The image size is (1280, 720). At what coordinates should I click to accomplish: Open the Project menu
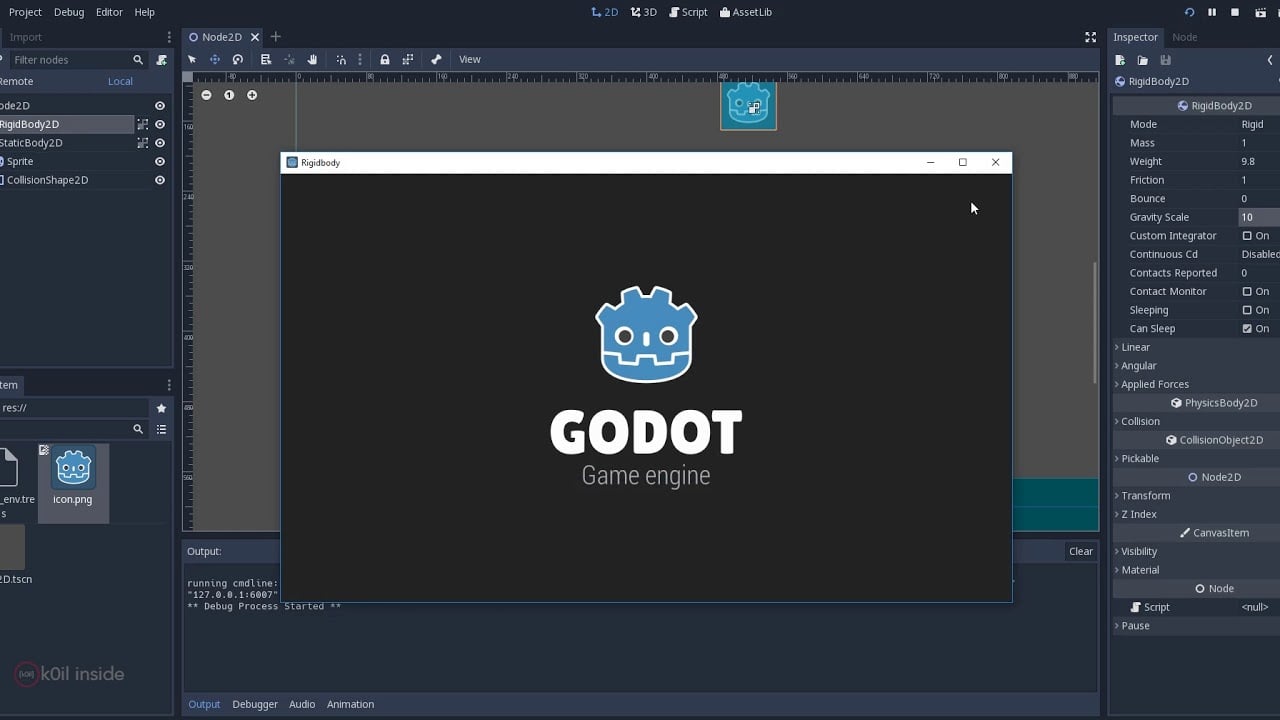(25, 12)
